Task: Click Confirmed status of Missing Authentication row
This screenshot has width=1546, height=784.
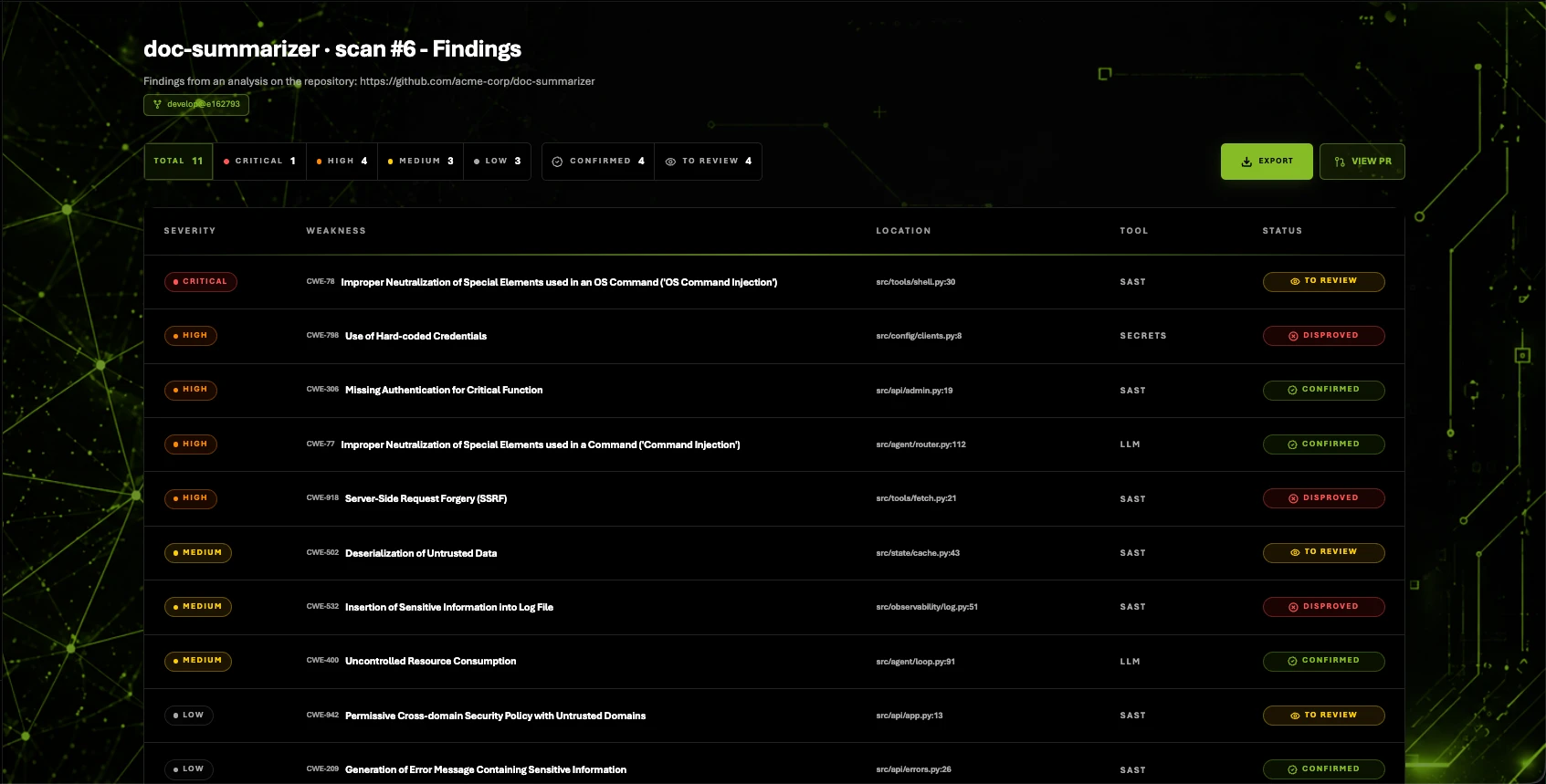Action: (1323, 390)
